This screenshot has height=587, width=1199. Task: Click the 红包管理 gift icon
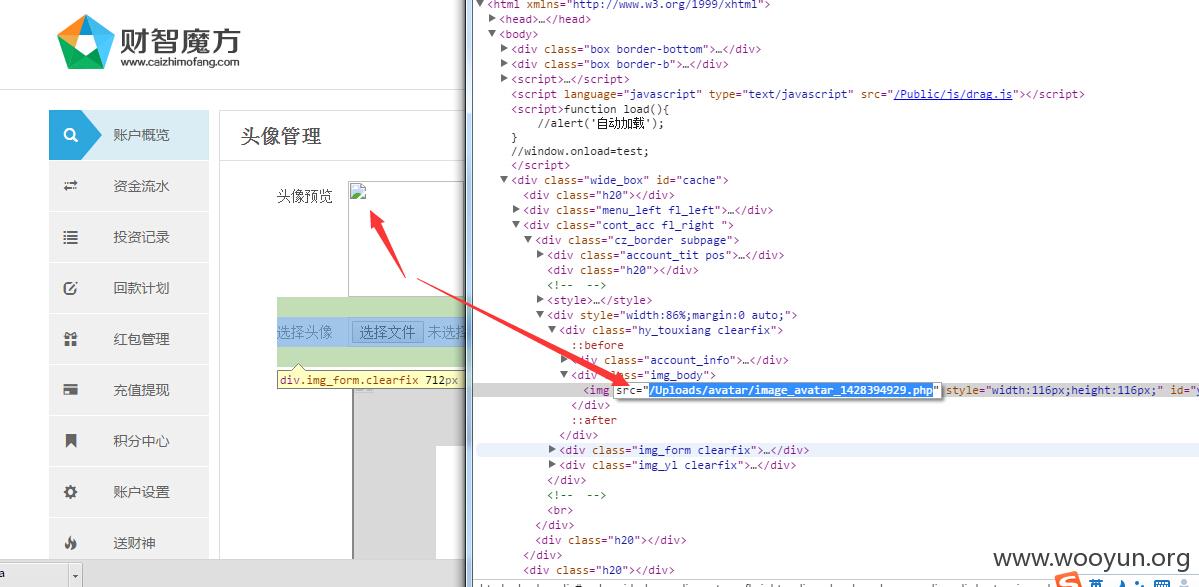(x=70, y=339)
